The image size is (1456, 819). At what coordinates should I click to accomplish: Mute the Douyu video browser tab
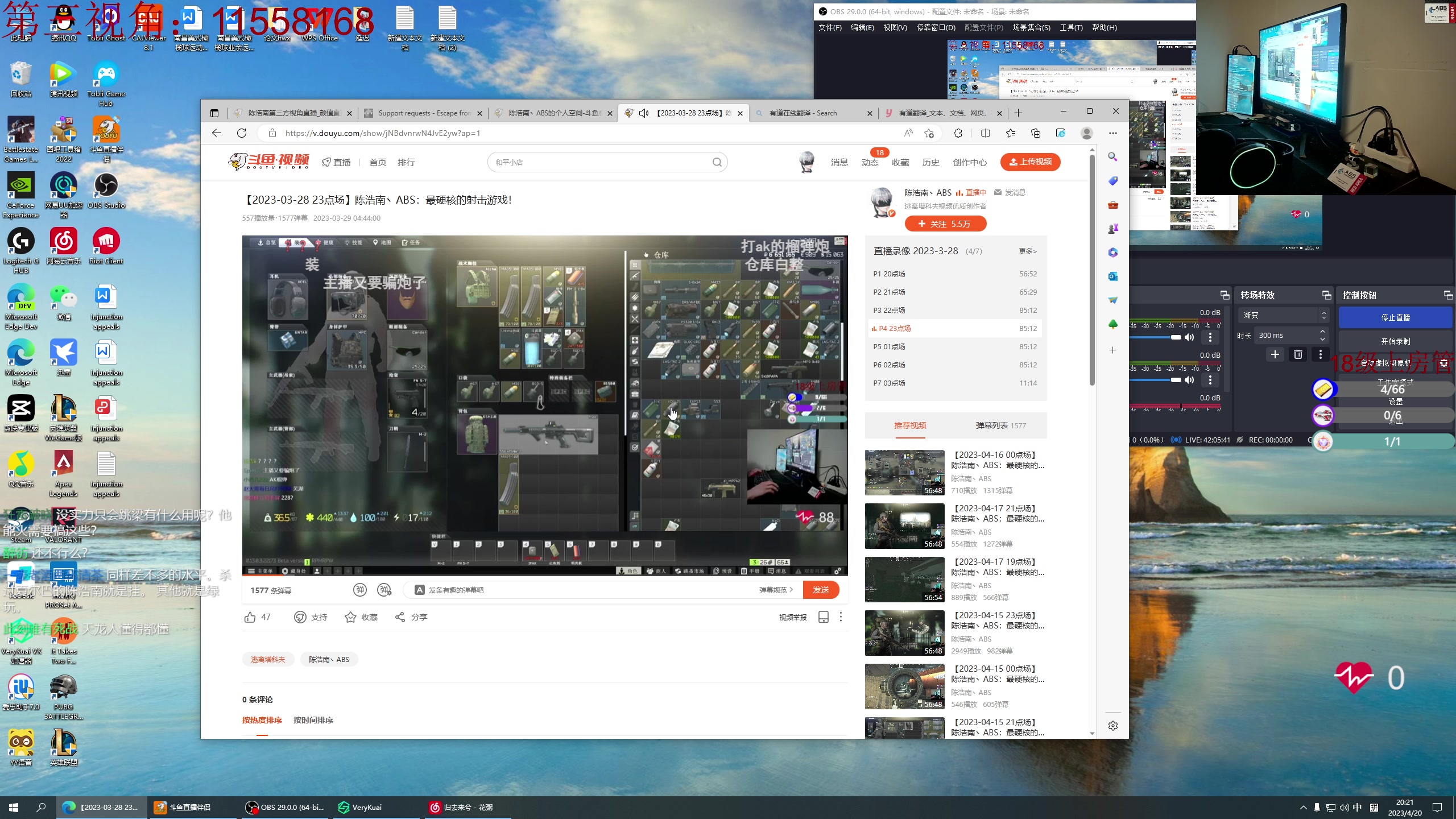coord(644,113)
